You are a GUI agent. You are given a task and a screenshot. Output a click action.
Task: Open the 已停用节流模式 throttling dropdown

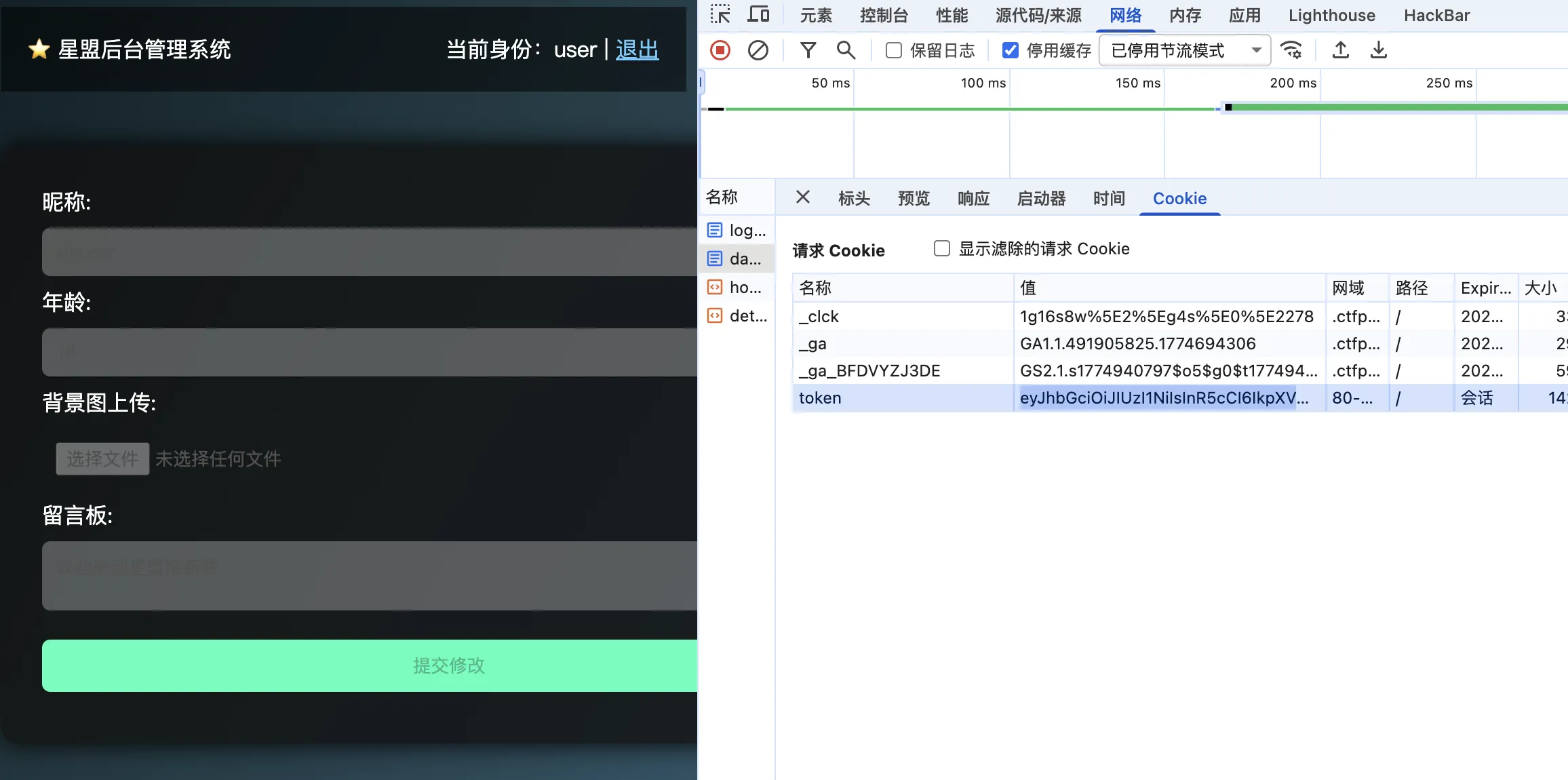1184,50
